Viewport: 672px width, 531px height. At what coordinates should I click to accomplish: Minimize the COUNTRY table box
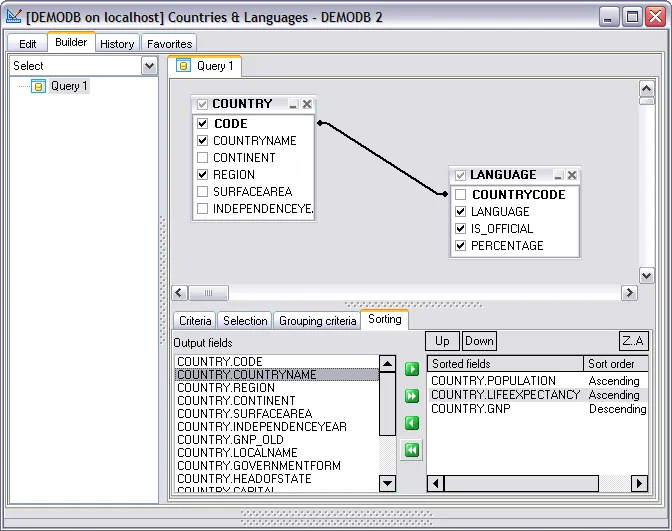[293, 104]
